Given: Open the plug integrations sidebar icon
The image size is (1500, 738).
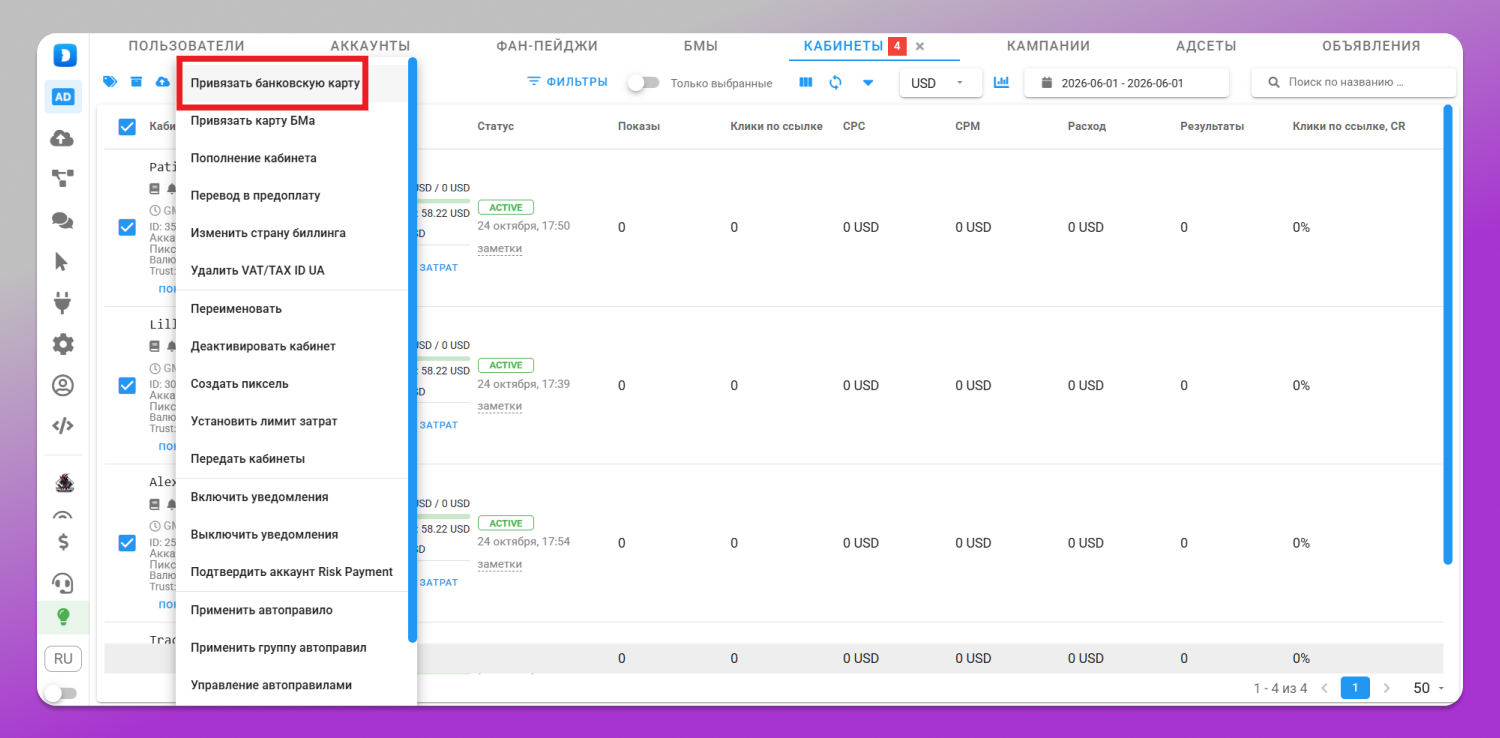Looking at the screenshot, I should pyautogui.click(x=62, y=302).
